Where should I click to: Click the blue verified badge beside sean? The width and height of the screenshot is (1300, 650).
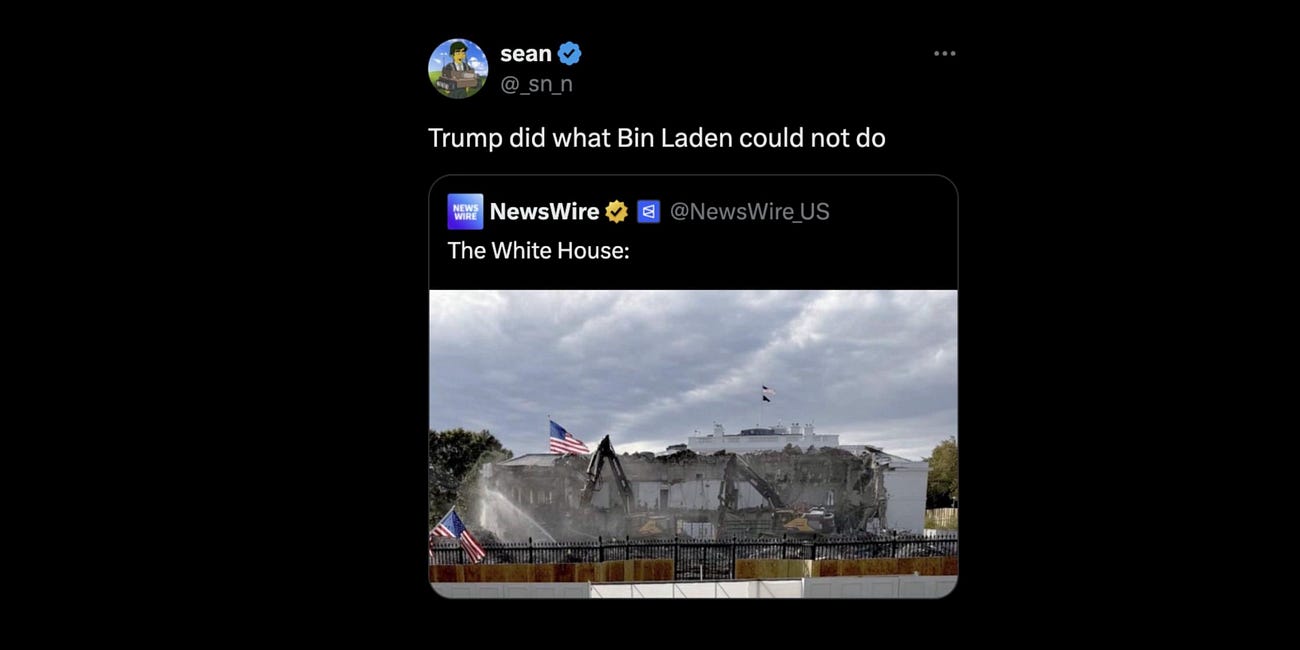pyautogui.click(x=569, y=54)
